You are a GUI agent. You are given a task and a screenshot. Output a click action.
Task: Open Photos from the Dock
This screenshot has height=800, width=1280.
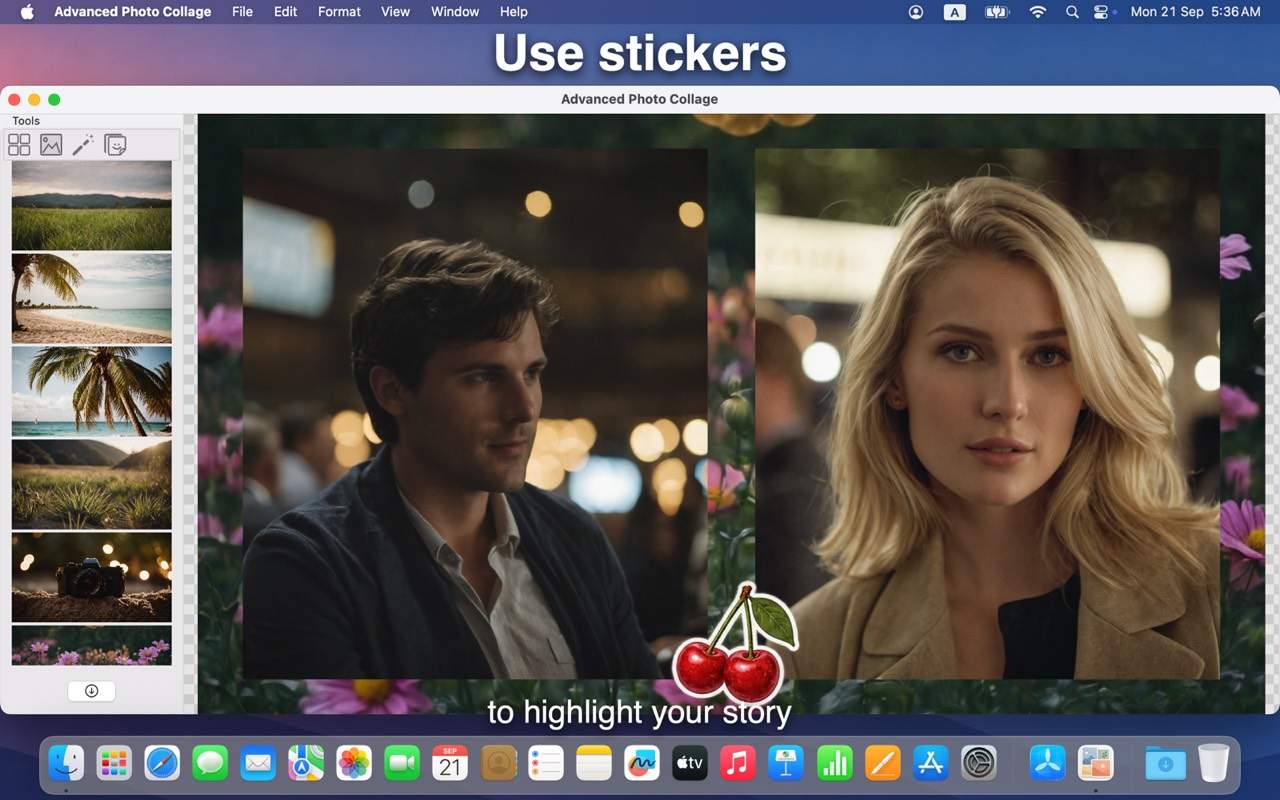(354, 764)
